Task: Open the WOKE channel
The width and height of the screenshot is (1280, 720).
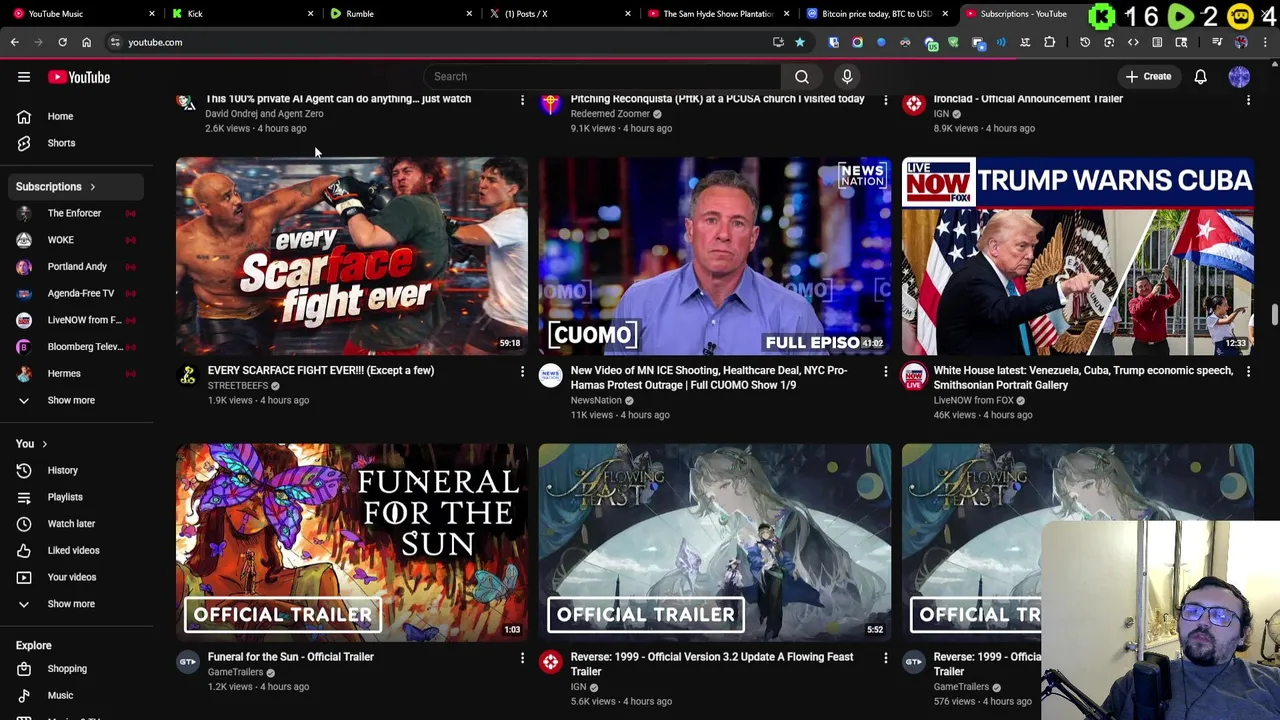Action: (x=75, y=240)
